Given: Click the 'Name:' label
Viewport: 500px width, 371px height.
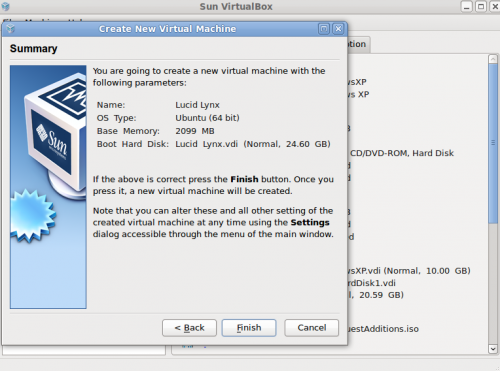Looking at the screenshot, I should tap(111, 105).
